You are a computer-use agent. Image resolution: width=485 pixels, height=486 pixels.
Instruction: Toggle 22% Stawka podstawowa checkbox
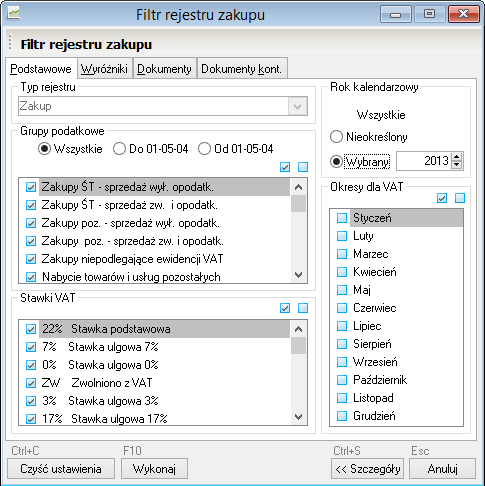click(x=31, y=329)
